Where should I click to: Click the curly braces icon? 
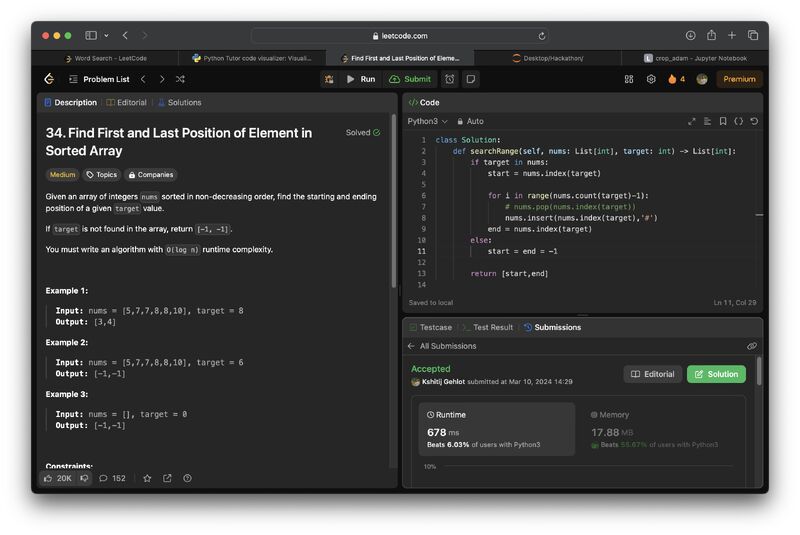(x=738, y=121)
